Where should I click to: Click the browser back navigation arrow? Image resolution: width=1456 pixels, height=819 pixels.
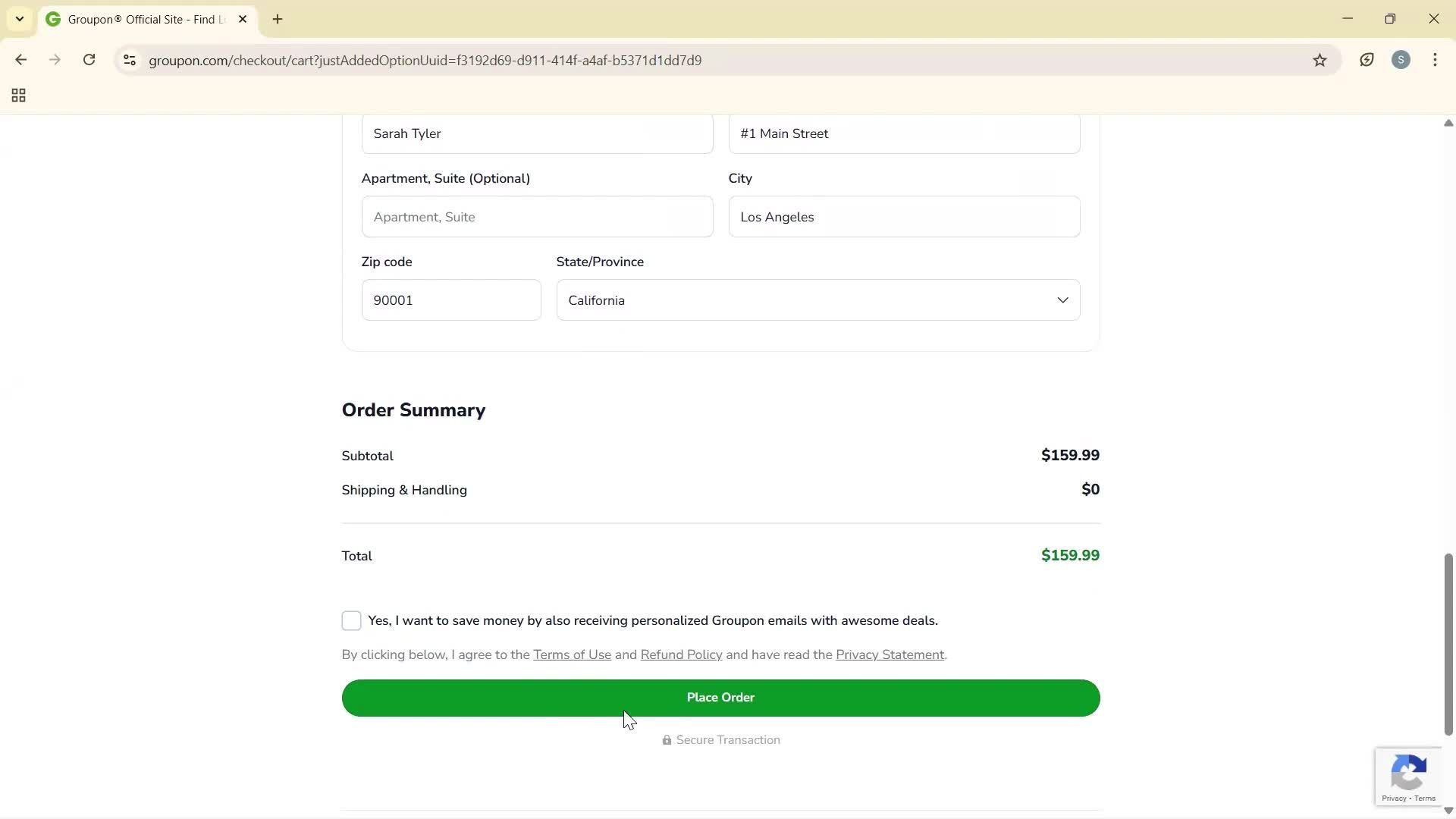(20, 60)
